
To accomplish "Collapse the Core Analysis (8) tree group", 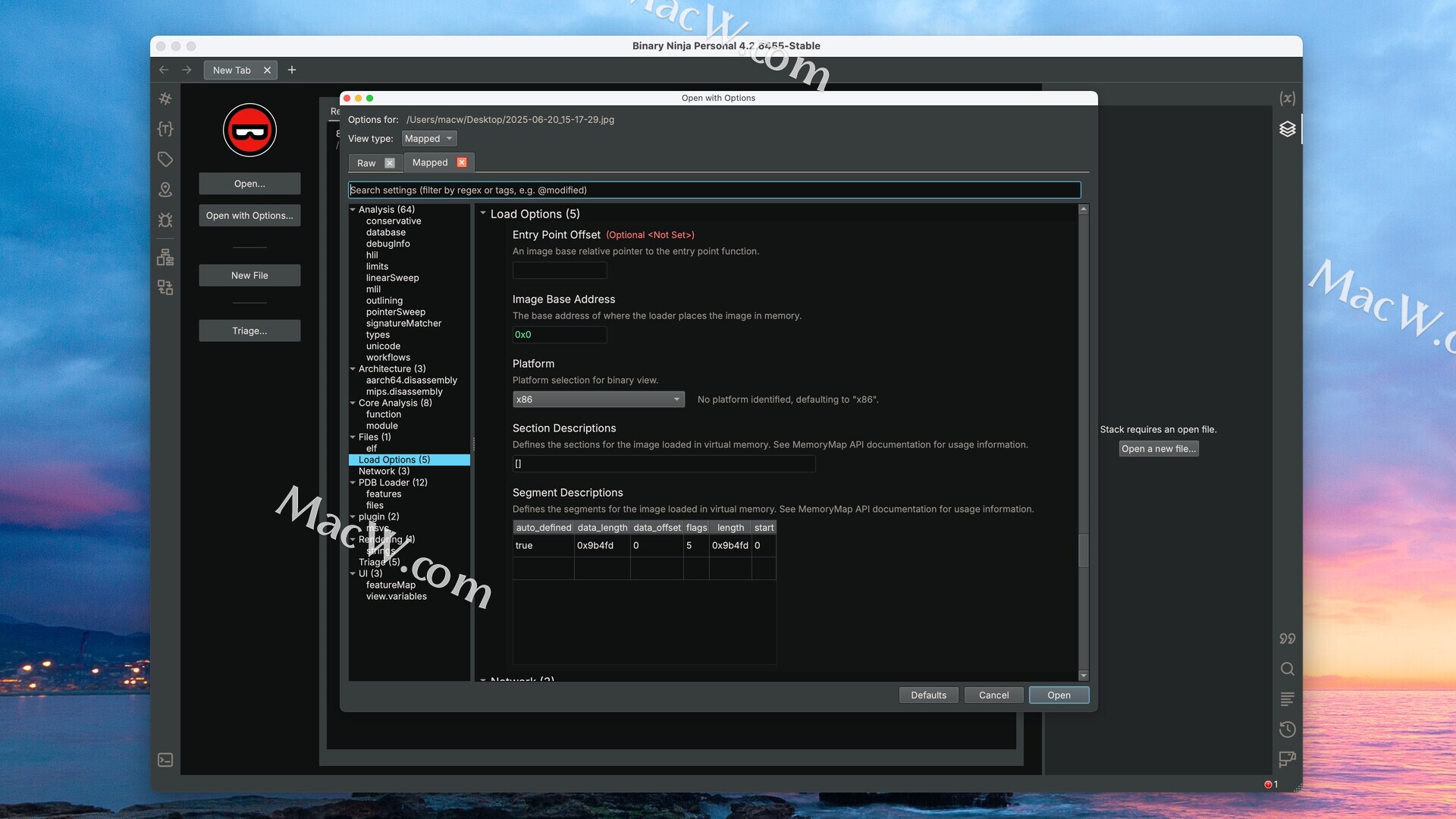I will (x=353, y=403).
